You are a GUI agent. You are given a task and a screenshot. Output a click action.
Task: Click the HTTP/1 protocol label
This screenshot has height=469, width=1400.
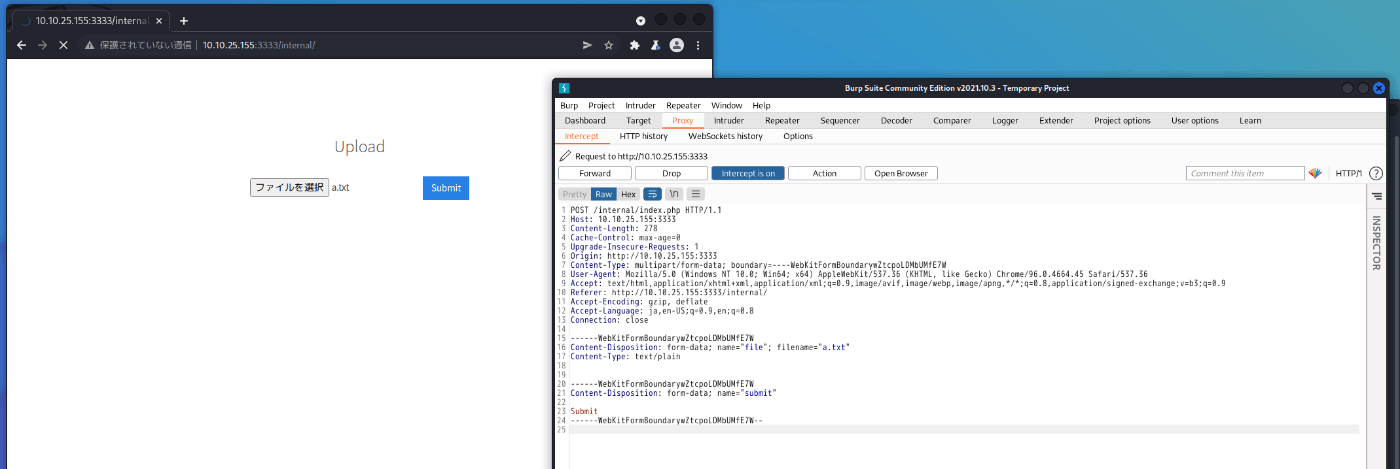click(1349, 173)
